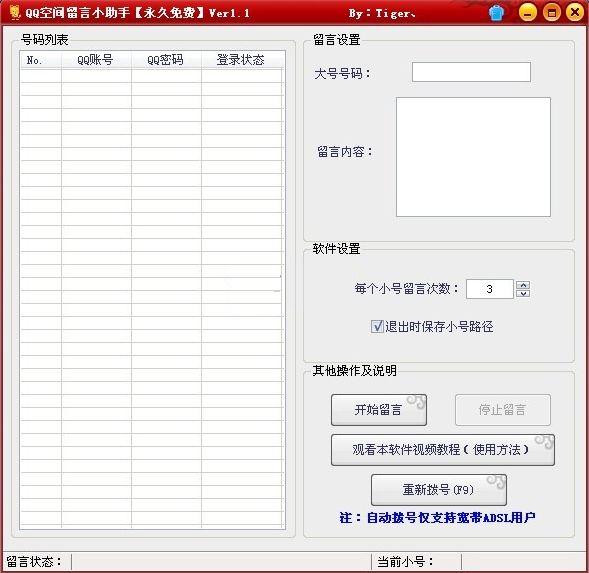The height and width of the screenshot is (573, 589).
Task: Click the QQ密码 column header
Action: 166,60
